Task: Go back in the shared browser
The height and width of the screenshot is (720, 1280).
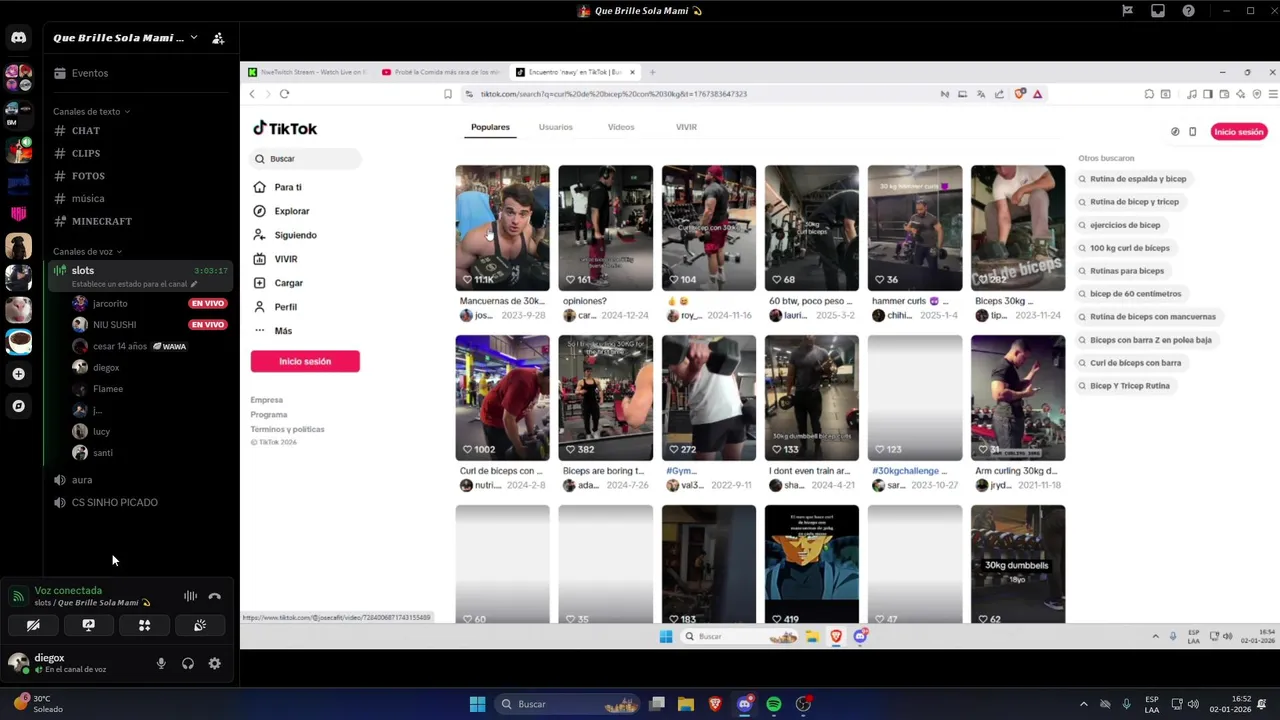Action: tap(252, 94)
